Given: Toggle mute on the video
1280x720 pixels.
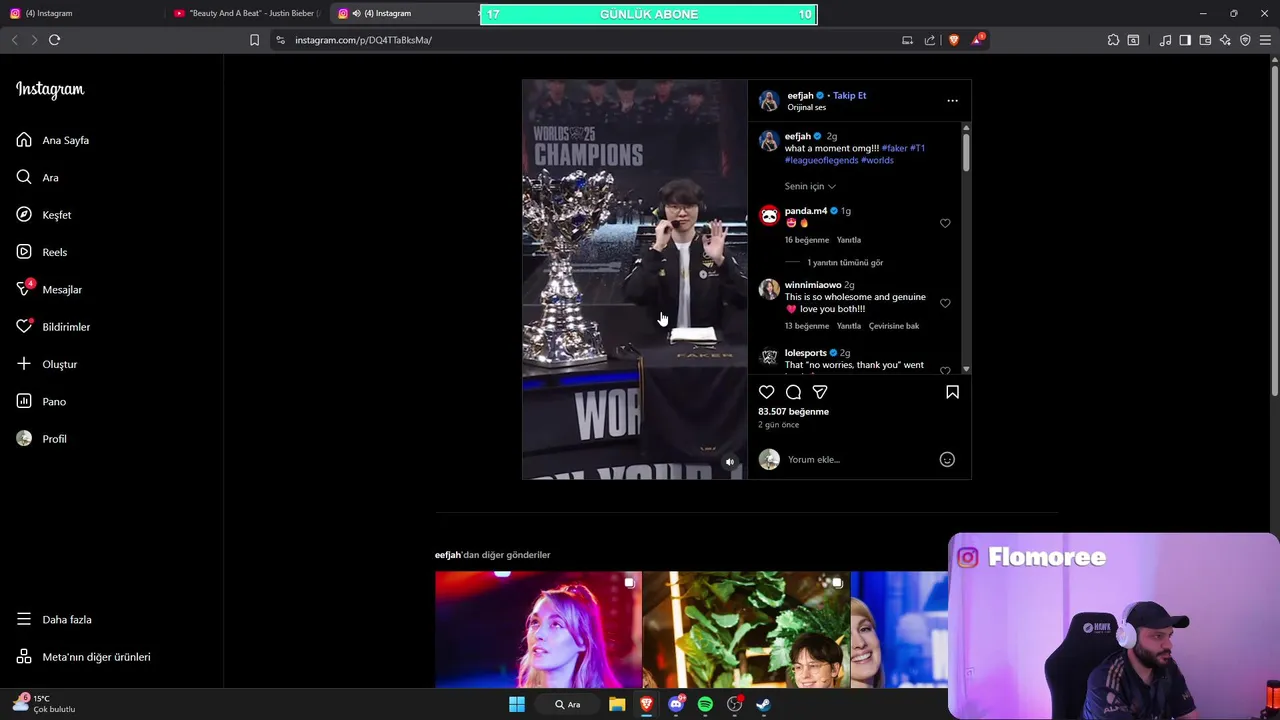Looking at the screenshot, I should pyautogui.click(x=730, y=462).
